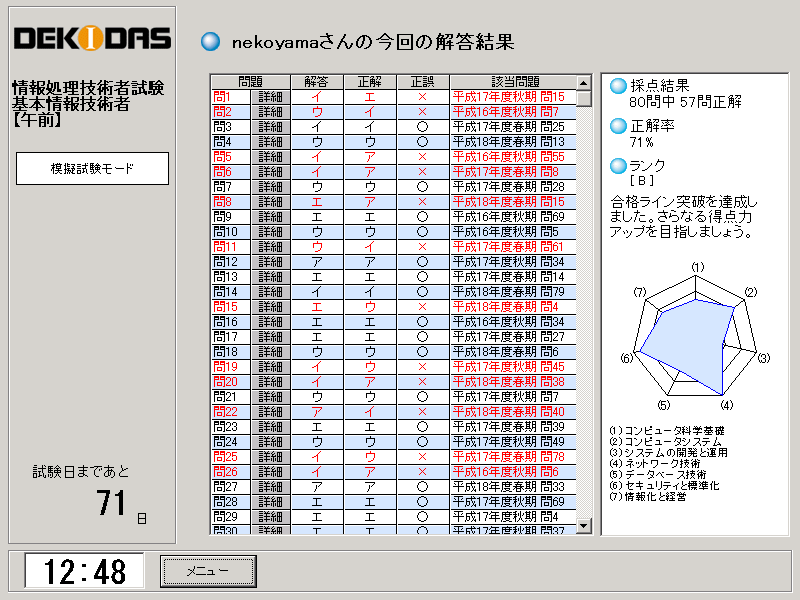Click the 該当問題 column header
Image resolution: width=800 pixels, height=600 pixels.
pyautogui.click(x=513, y=81)
